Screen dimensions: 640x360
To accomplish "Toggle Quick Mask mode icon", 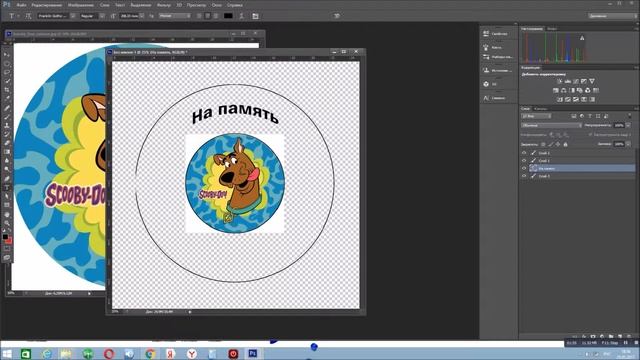I will point(7,249).
